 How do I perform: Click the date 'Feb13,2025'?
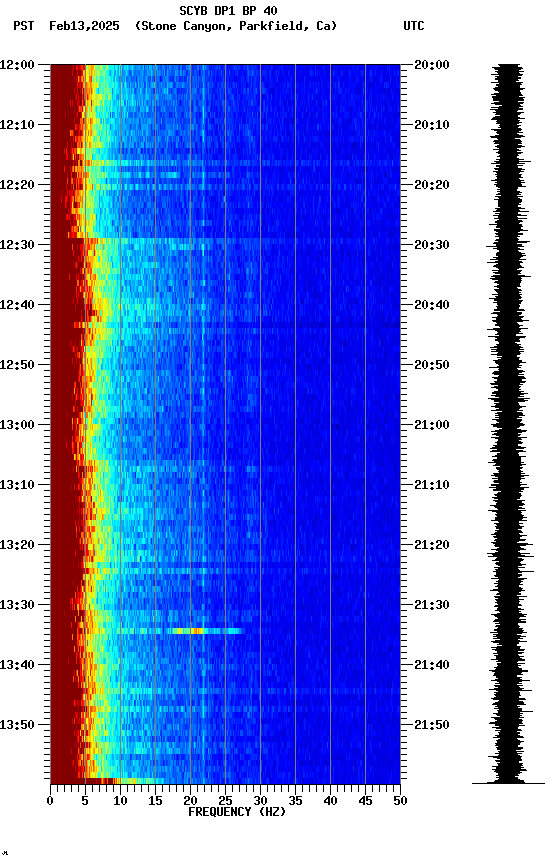pyautogui.click(x=84, y=26)
